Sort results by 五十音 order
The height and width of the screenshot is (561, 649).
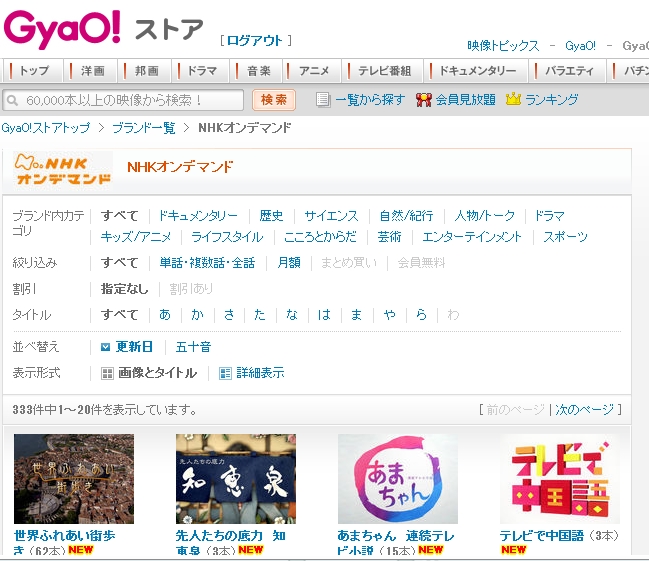click(x=193, y=347)
